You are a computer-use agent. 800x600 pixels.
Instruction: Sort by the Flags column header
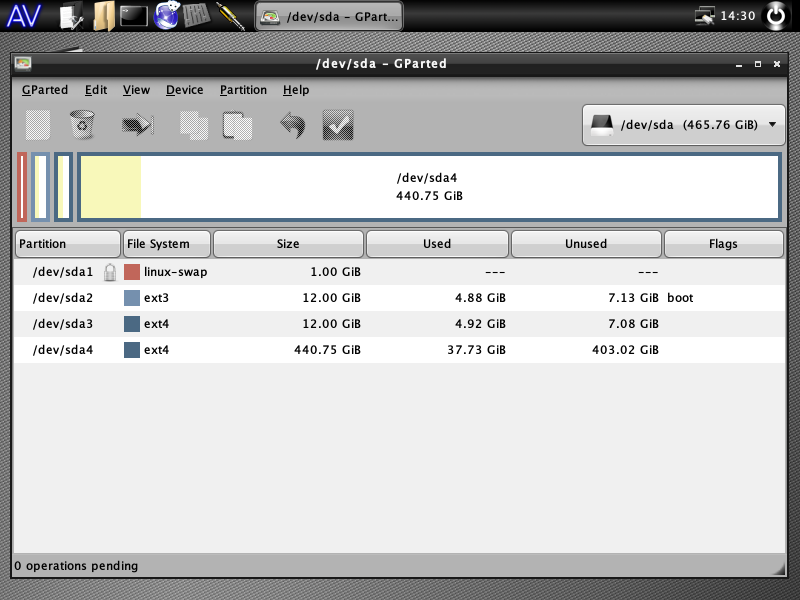(x=723, y=244)
